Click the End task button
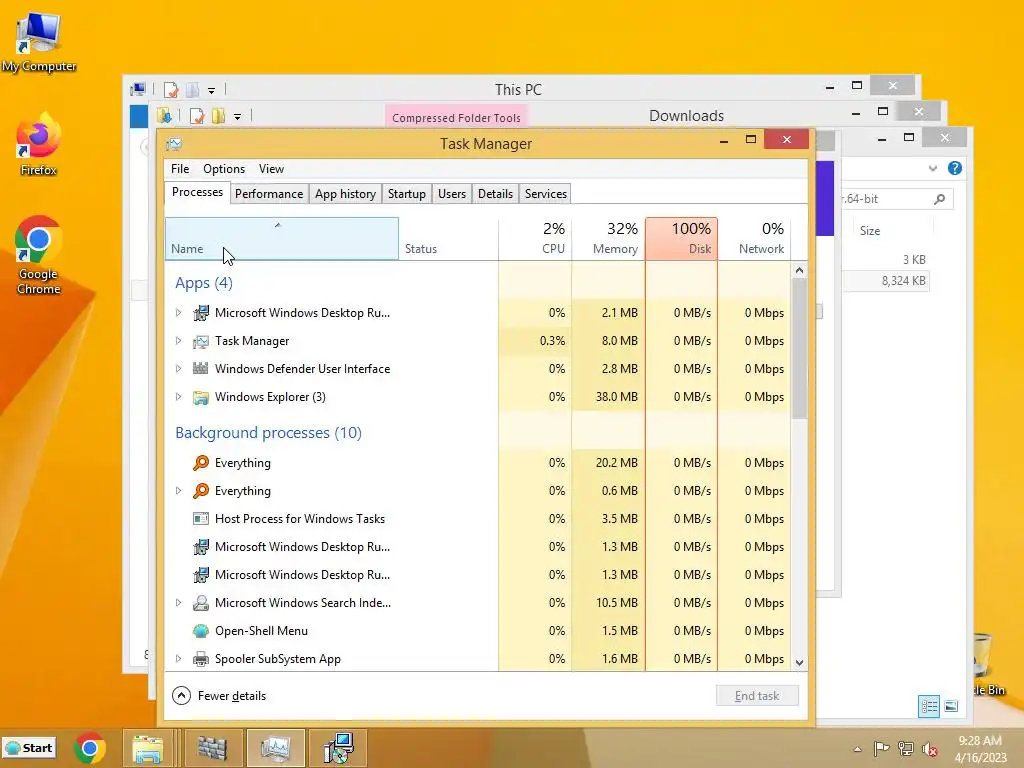 (x=757, y=696)
